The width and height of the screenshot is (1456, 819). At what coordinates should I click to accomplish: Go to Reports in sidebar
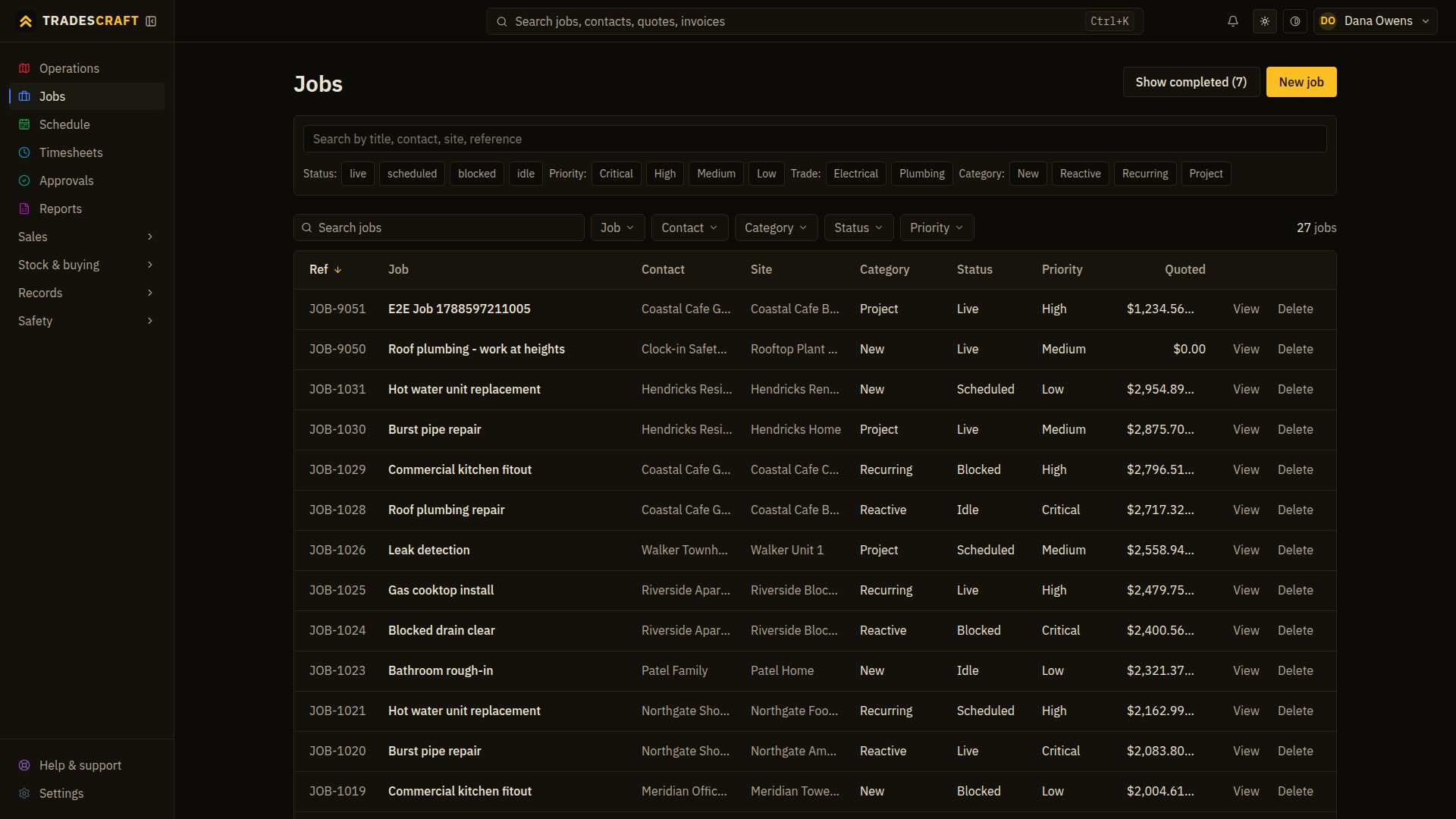click(86, 209)
